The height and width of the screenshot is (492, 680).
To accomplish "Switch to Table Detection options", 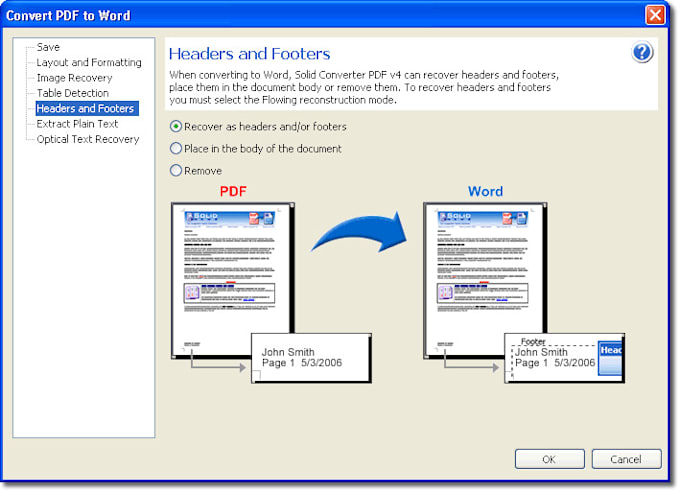I will click(72, 93).
